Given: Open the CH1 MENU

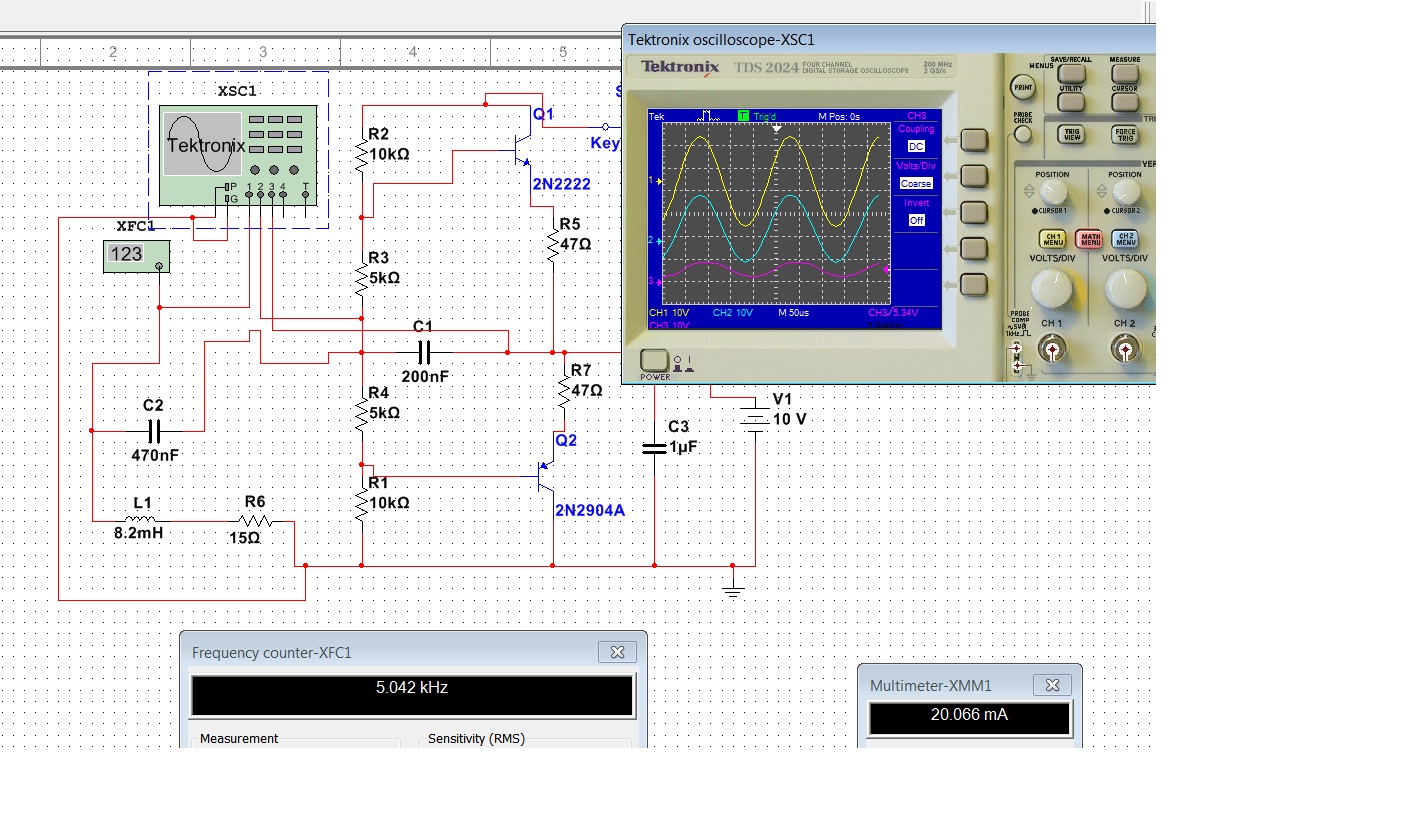Looking at the screenshot, I should point(1052,239).
